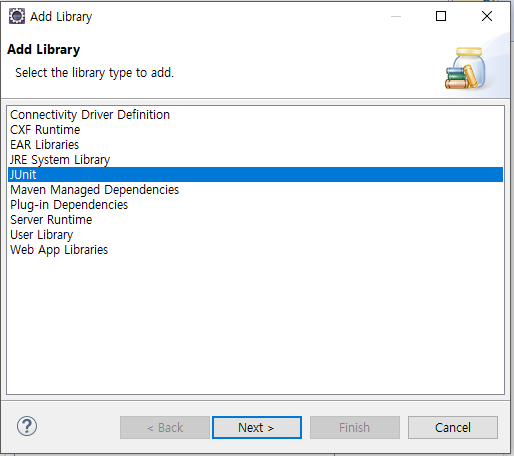Close the Add Library dialog
Image resolution: width=514 pixels, height=456 pixels.
pos(487,16)
